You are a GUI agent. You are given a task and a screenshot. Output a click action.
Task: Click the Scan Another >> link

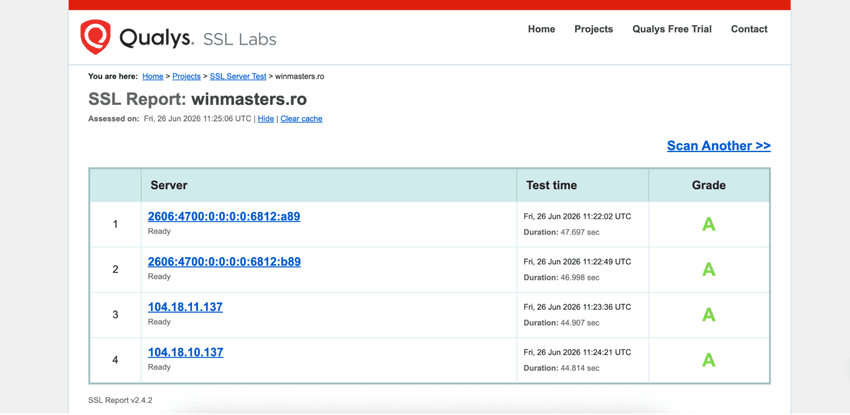[719, 146]
